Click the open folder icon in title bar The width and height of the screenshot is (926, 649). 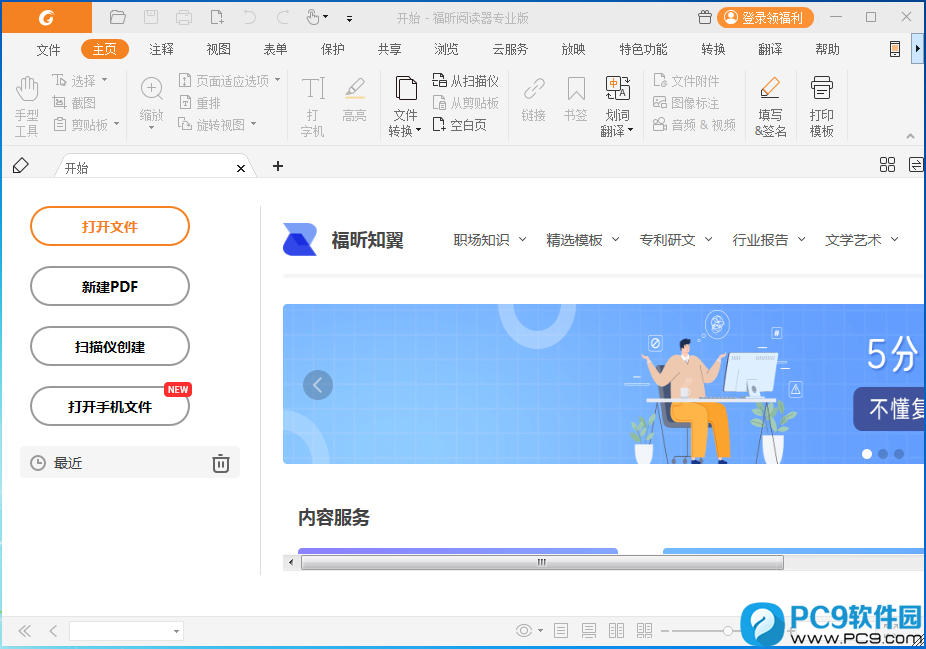[118, 17]
